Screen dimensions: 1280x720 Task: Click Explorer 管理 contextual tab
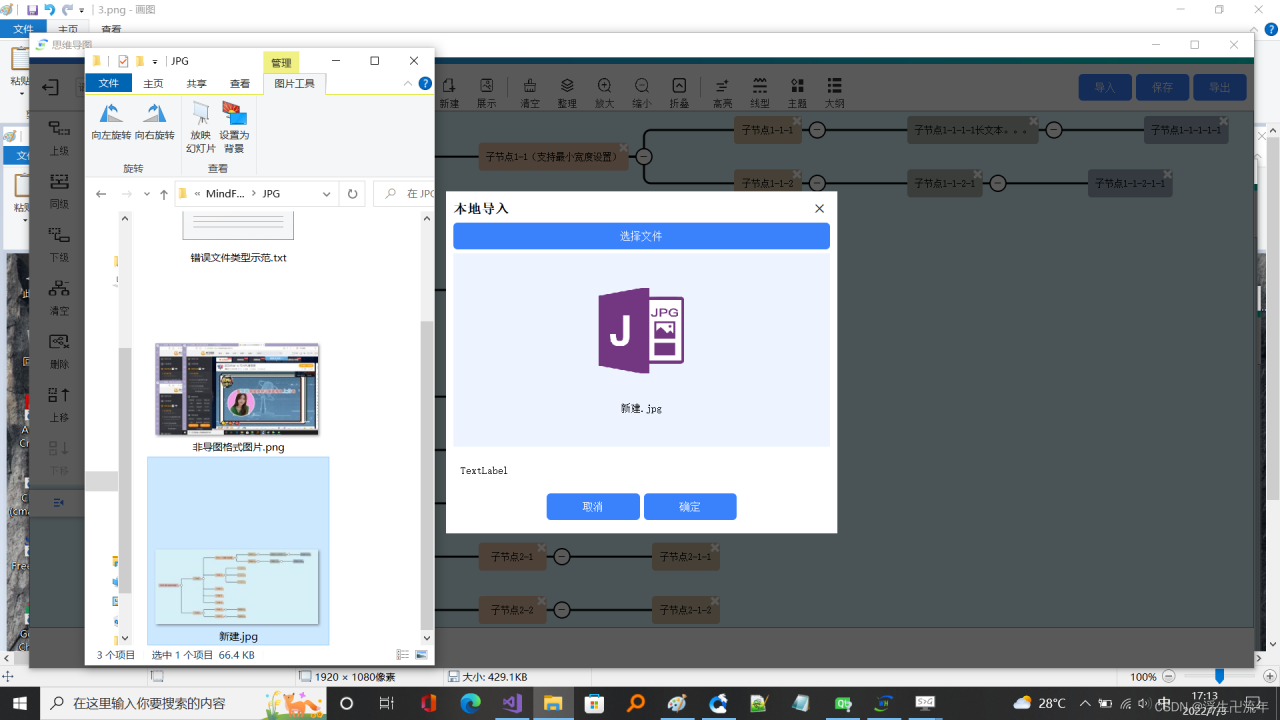(282, 63)
